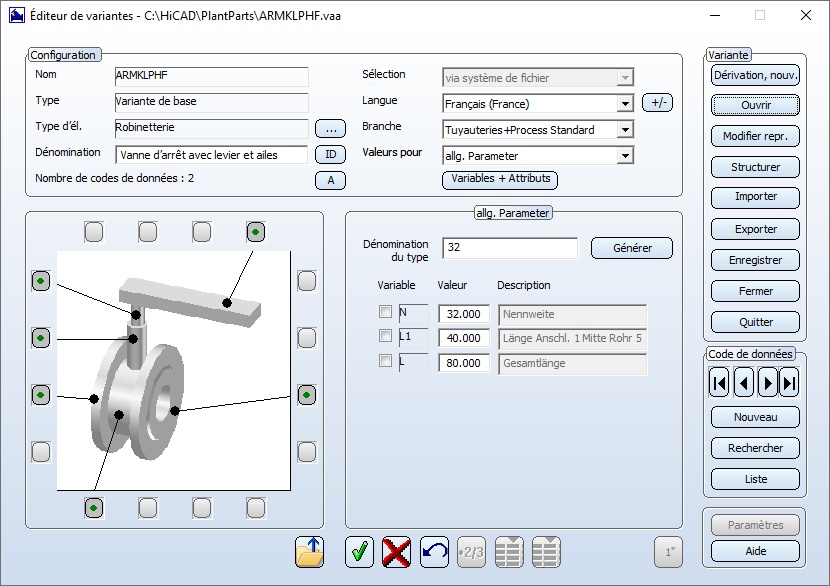This screenshot has height=586, width=830.
Task: Toggle checkbox next to variable L
Action: click(x=385, y=362)
